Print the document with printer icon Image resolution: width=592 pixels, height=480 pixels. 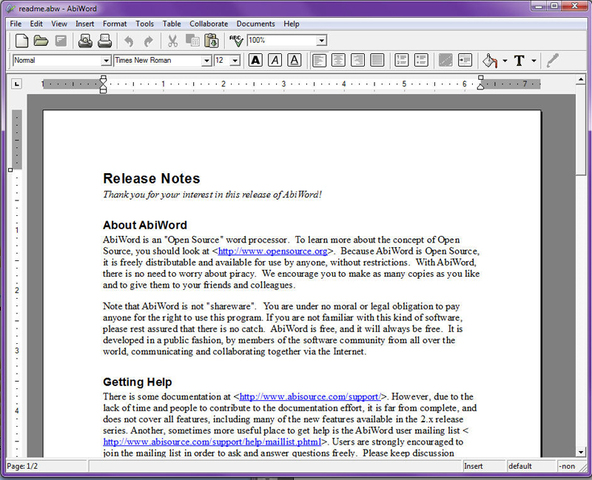[x=105, y=41]
